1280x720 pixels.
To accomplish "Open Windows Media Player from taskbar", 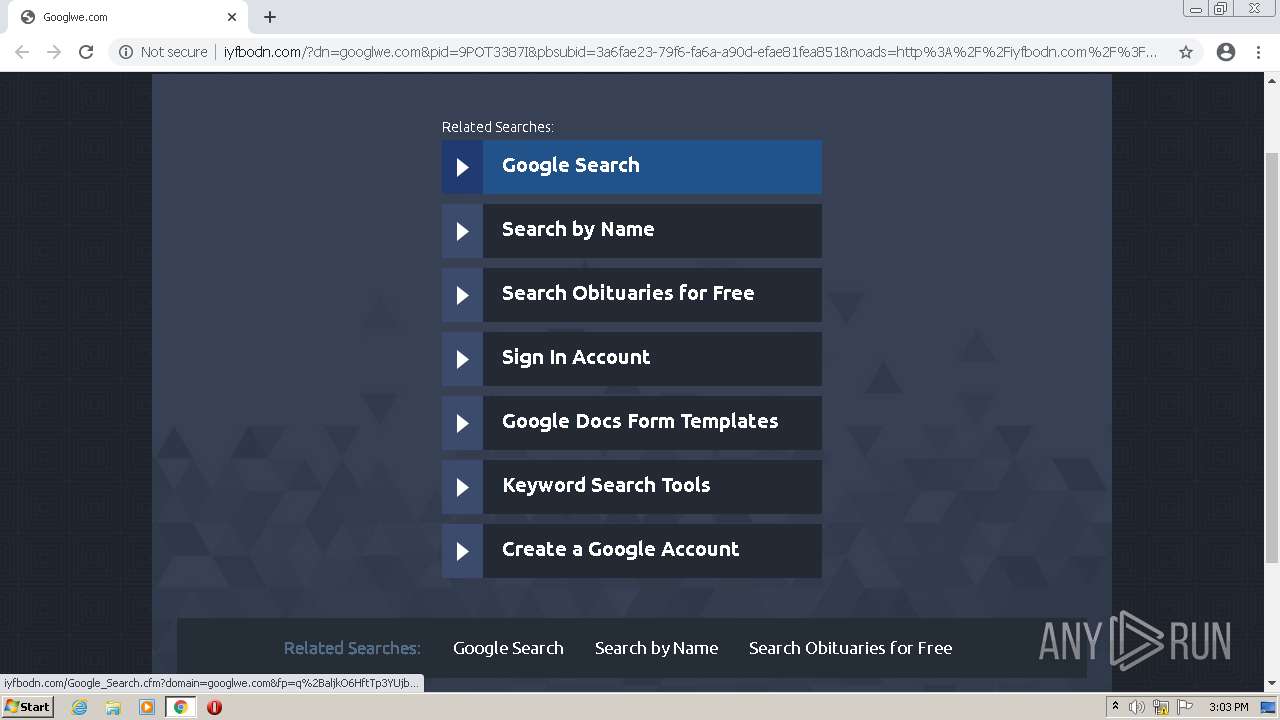I will tap(147, 707).
